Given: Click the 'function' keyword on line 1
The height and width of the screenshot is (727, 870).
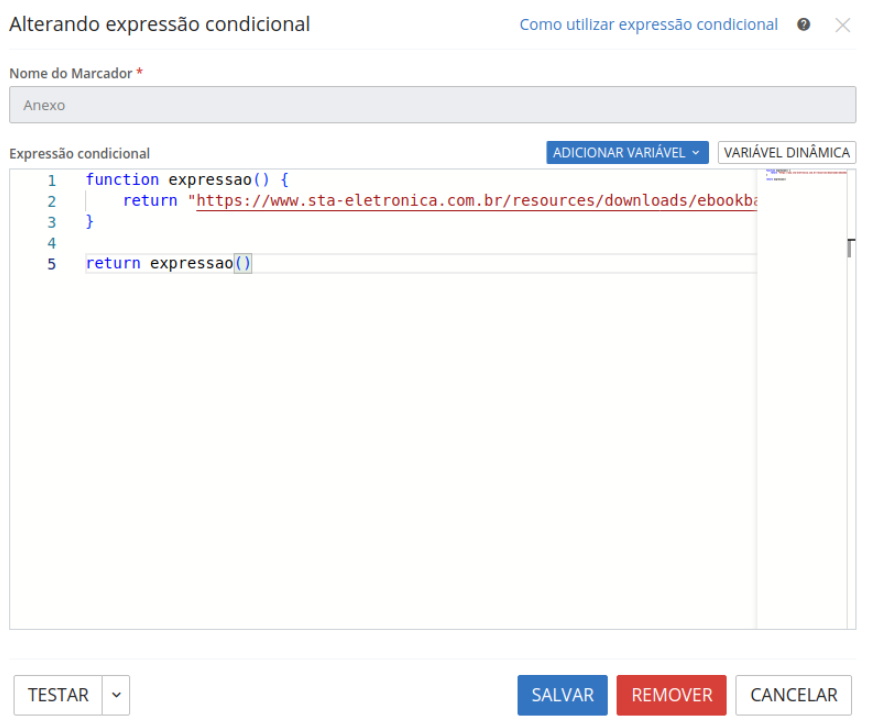Looking at the screenshot, I should point(122,180).
